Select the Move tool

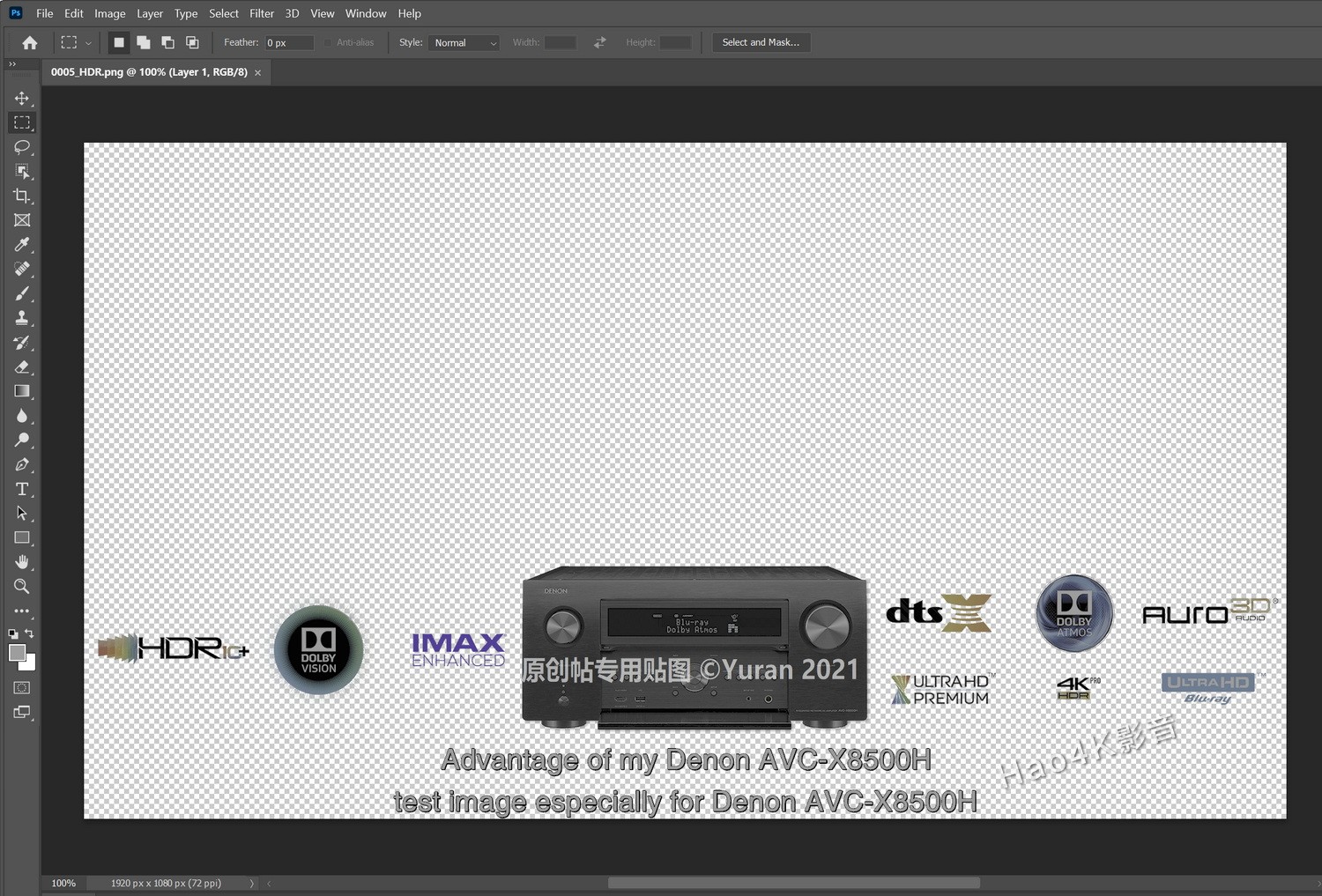(22, 98)
